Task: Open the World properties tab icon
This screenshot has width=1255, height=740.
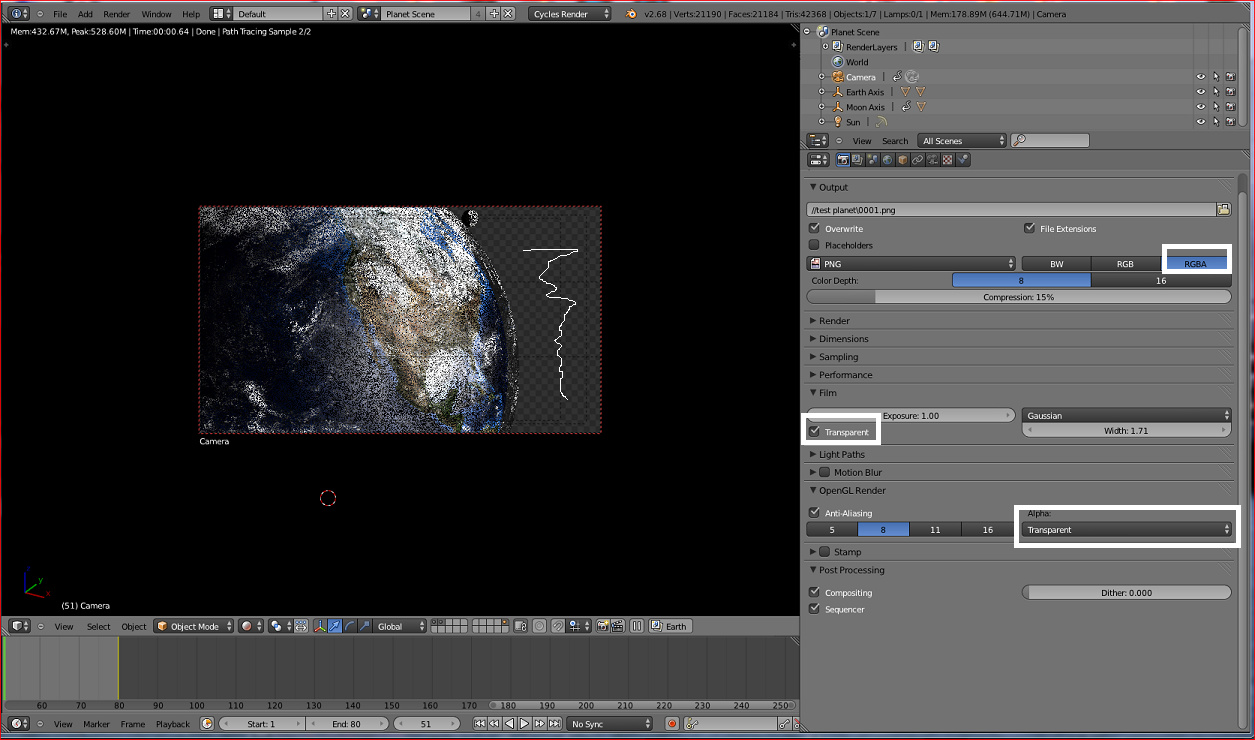Action: (888, 160)
